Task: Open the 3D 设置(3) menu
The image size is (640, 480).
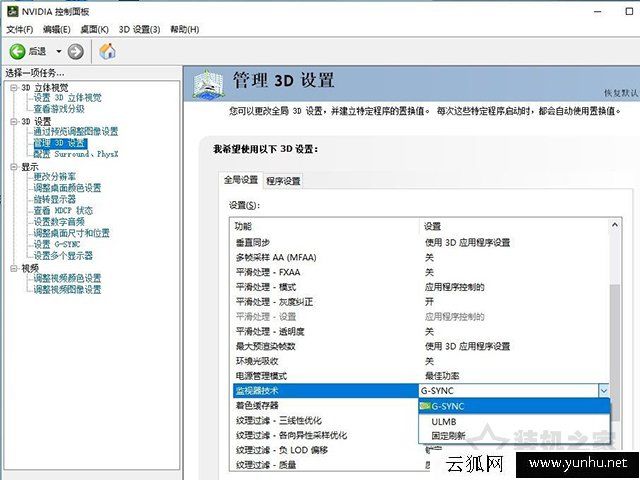Action: click(139, 29)
